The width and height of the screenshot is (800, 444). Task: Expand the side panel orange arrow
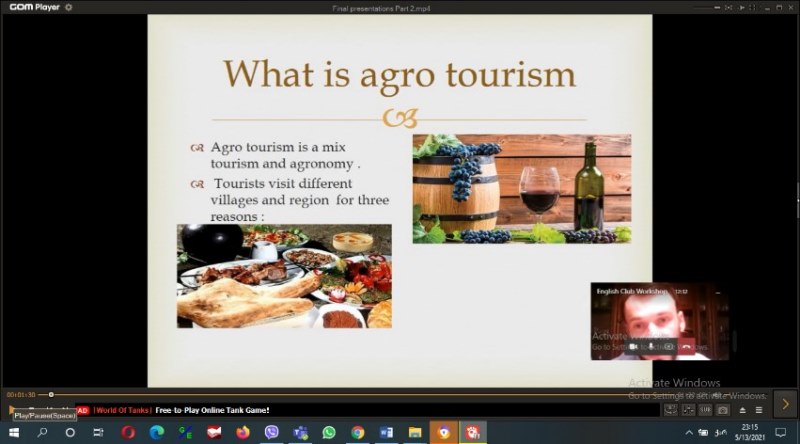(785, 404)
